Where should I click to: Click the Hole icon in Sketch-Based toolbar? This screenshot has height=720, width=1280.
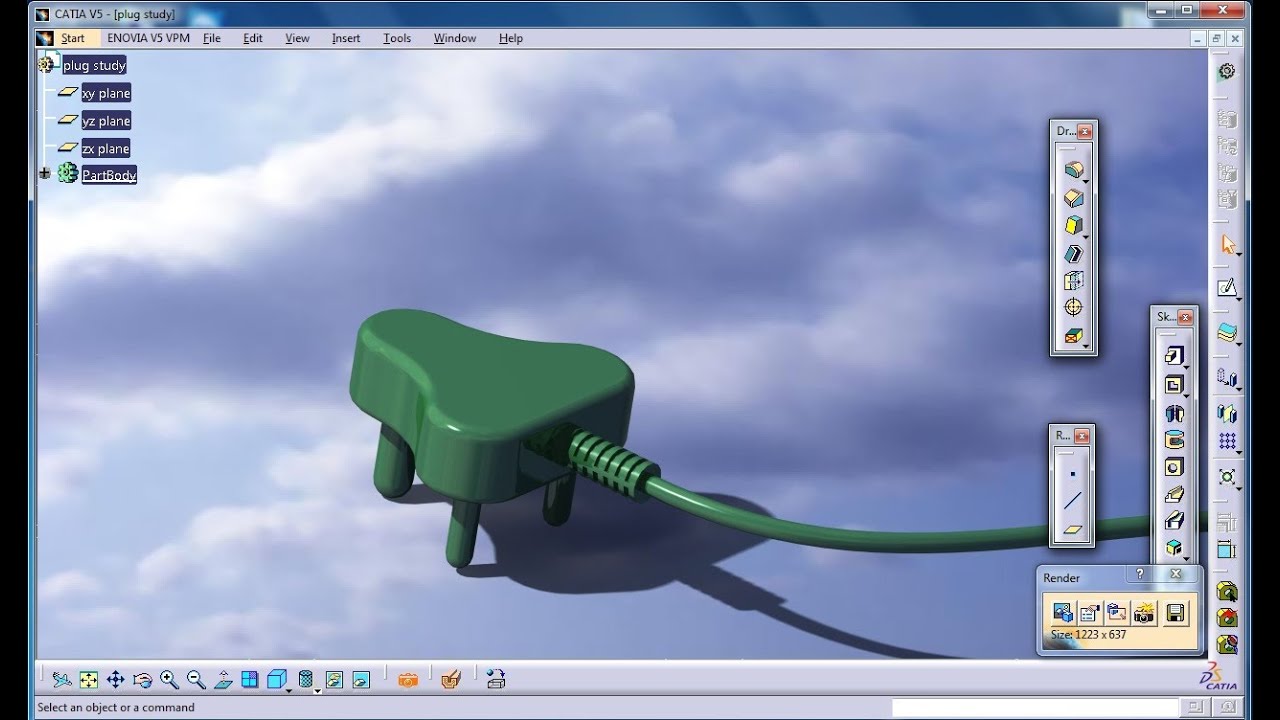point(1174,466)
